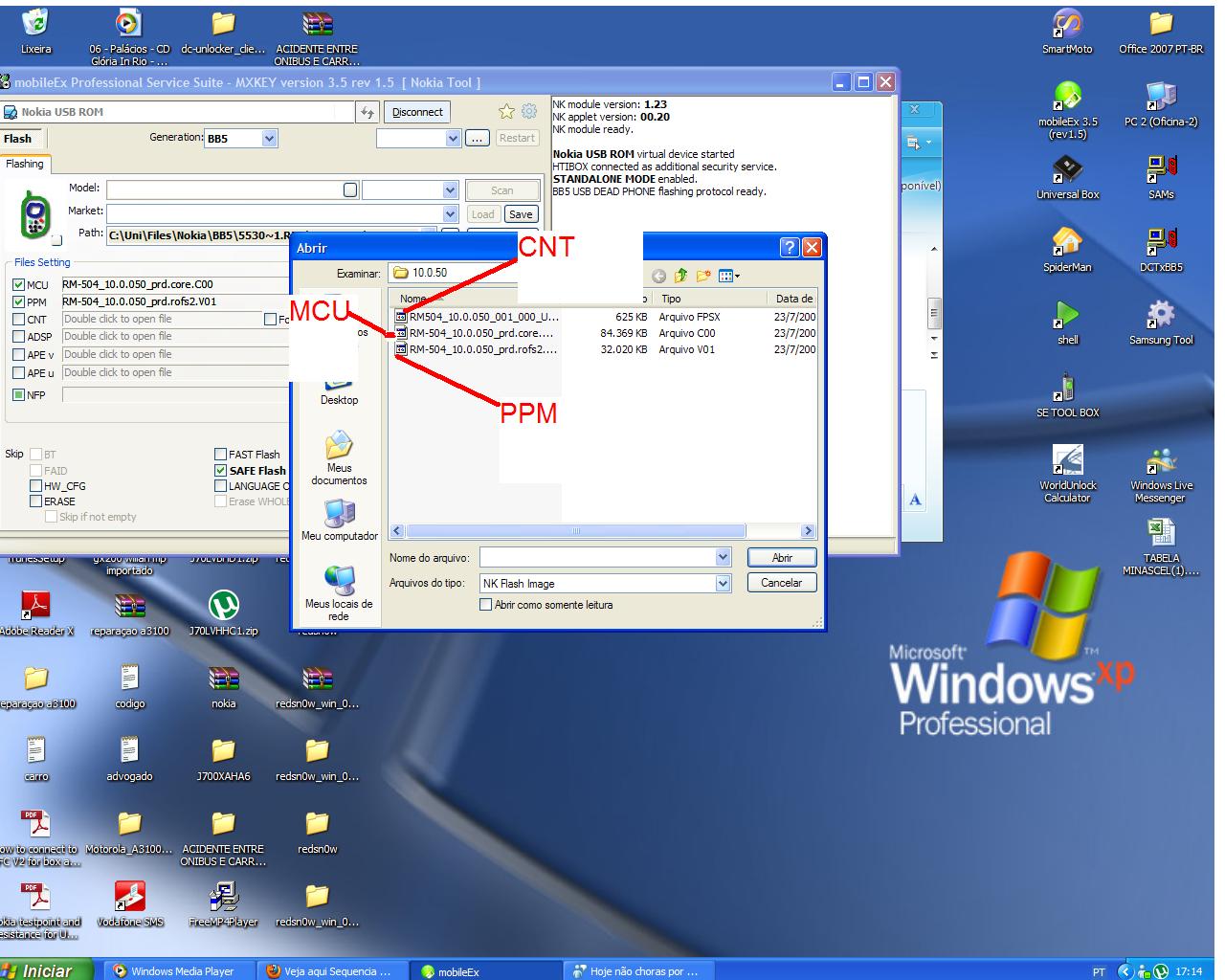Open SmartMoto desktop icon
The height and width of the screenshot is (980, 1225).
(1067, 31)
